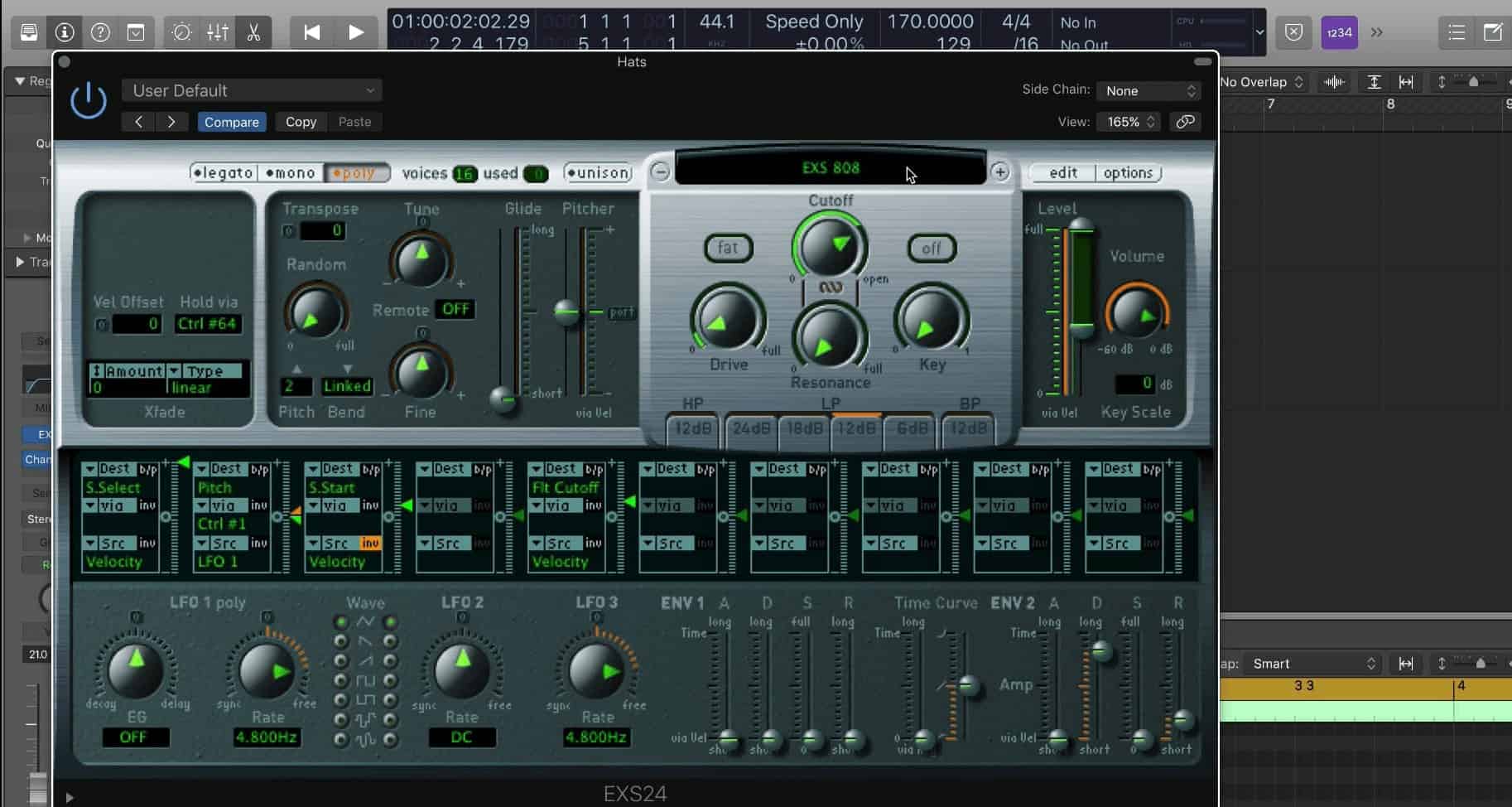Open the Side Chain None dropdown

tap(1148, 90)
